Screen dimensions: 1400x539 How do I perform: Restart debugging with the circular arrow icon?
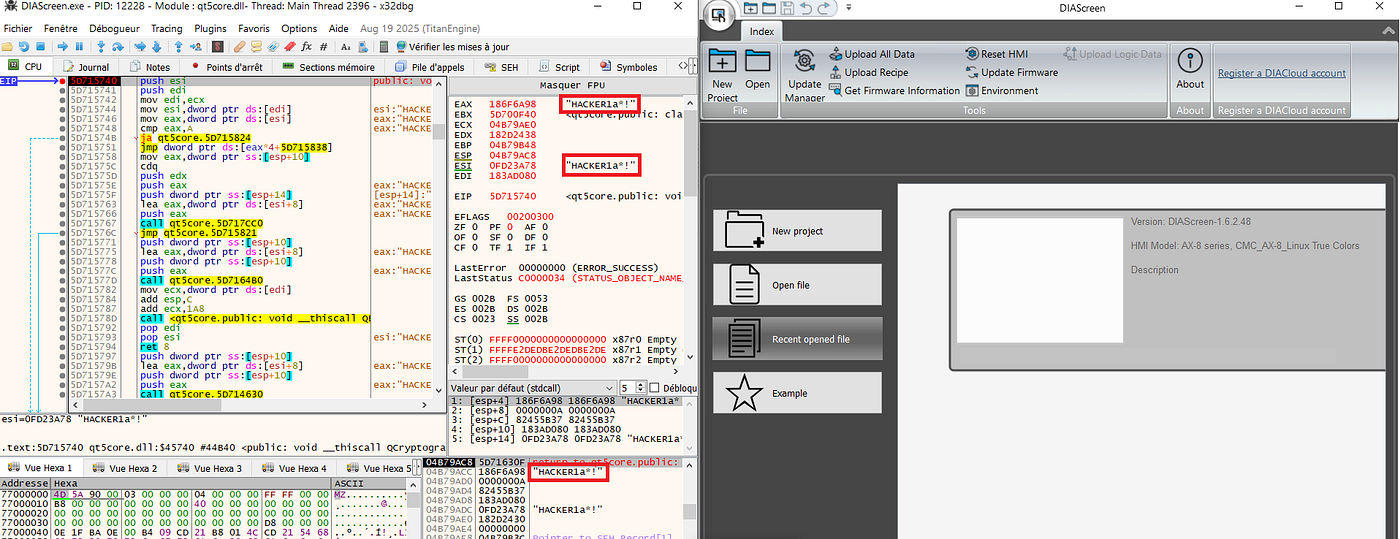(x=24, y=46)
